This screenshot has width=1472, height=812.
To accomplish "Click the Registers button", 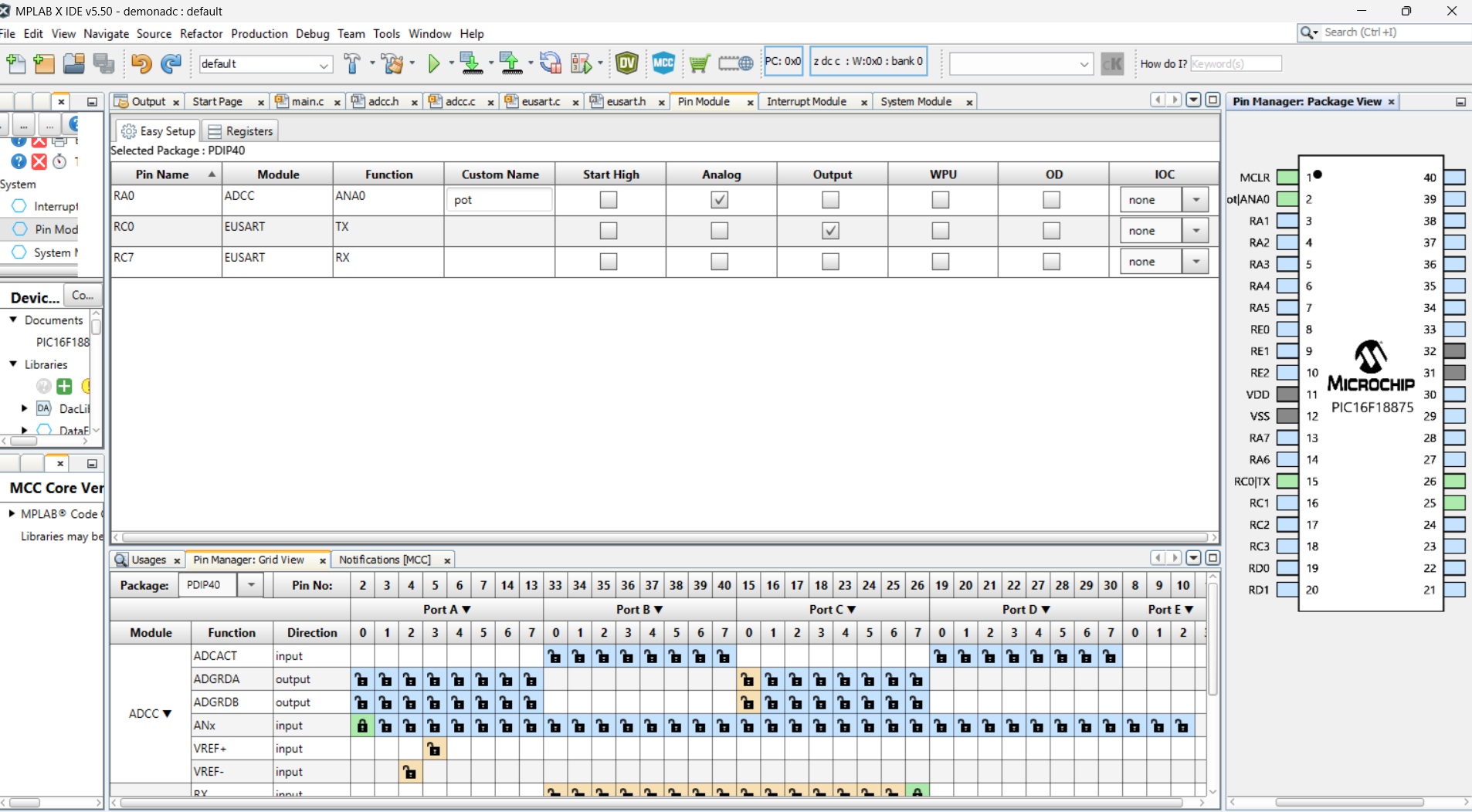I will [240, 131].
